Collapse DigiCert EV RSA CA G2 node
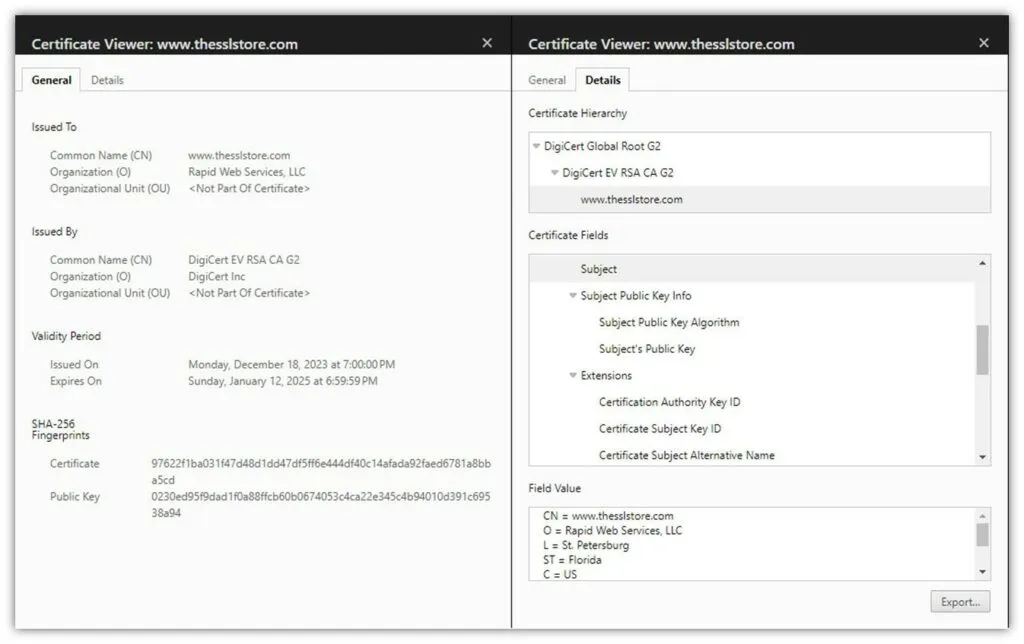1024x644 pixels. tap(554, 173)
